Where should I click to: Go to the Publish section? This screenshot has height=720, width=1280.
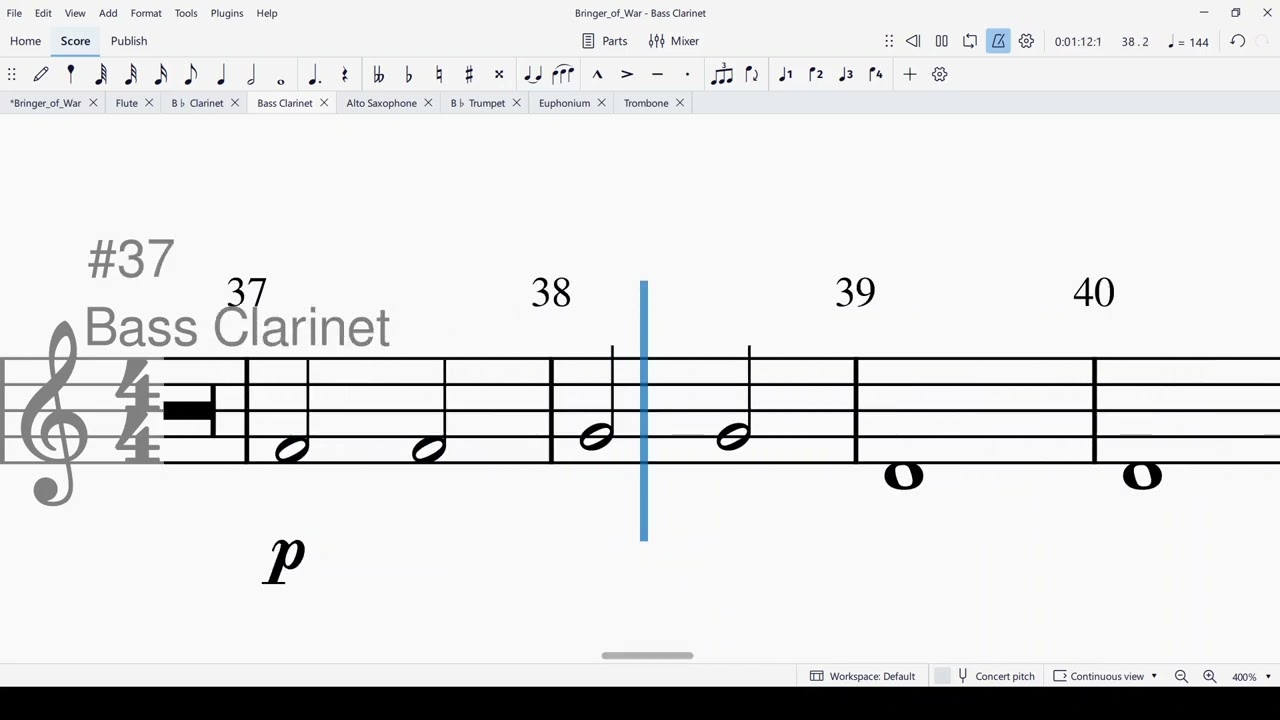(x=129, y=41)
